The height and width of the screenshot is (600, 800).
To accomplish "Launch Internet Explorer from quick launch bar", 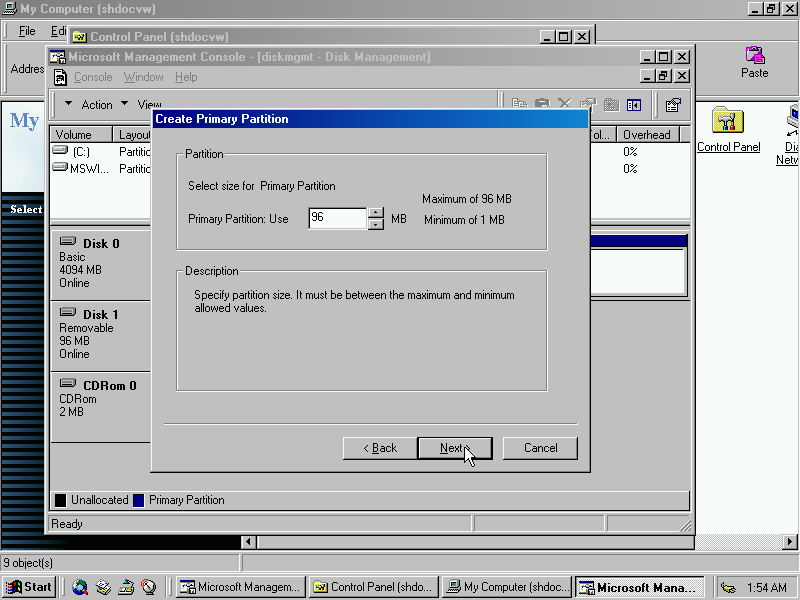I will 80,588.
